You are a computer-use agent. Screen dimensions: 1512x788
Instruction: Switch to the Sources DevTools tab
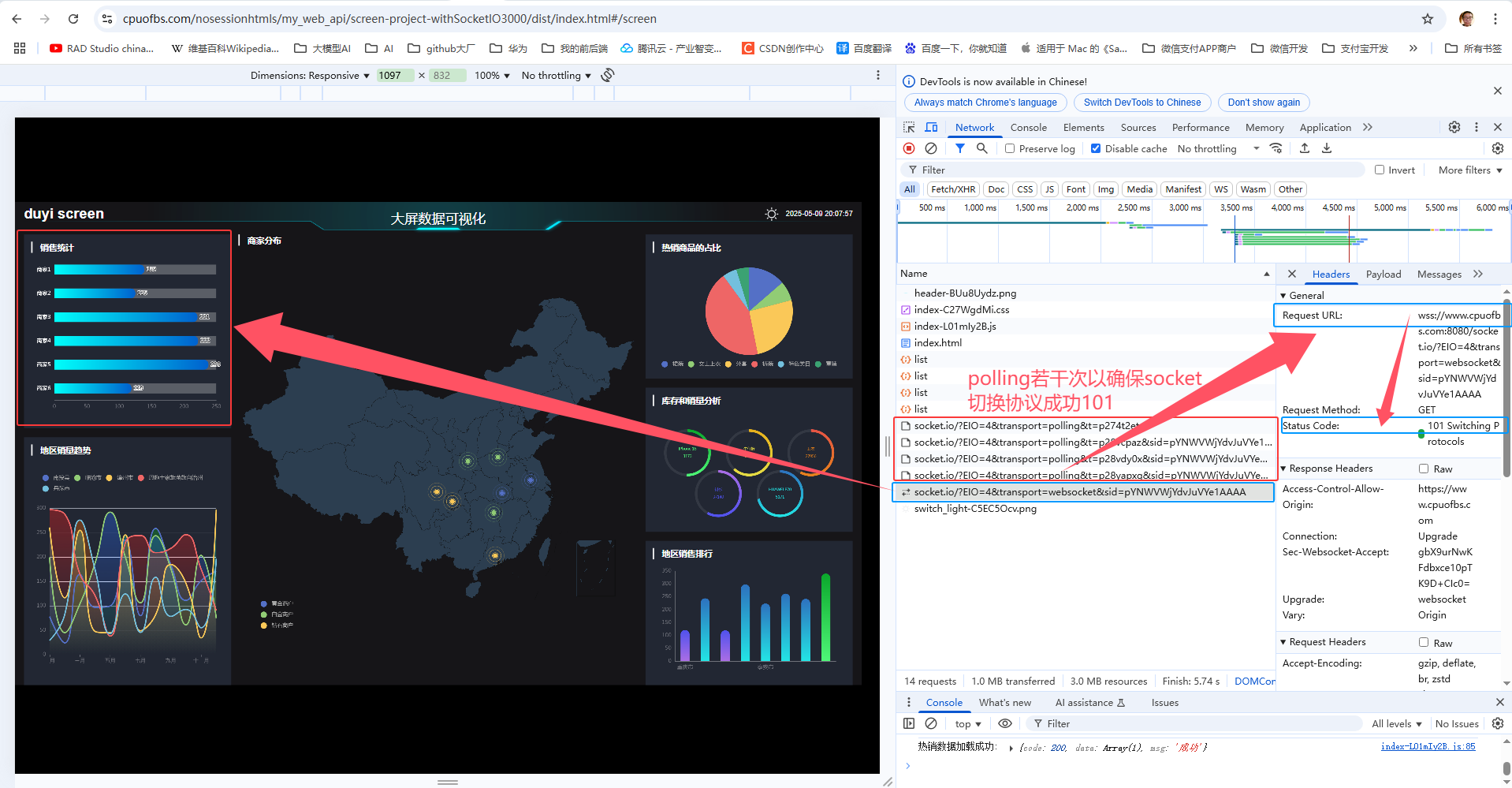[1138, 127]
